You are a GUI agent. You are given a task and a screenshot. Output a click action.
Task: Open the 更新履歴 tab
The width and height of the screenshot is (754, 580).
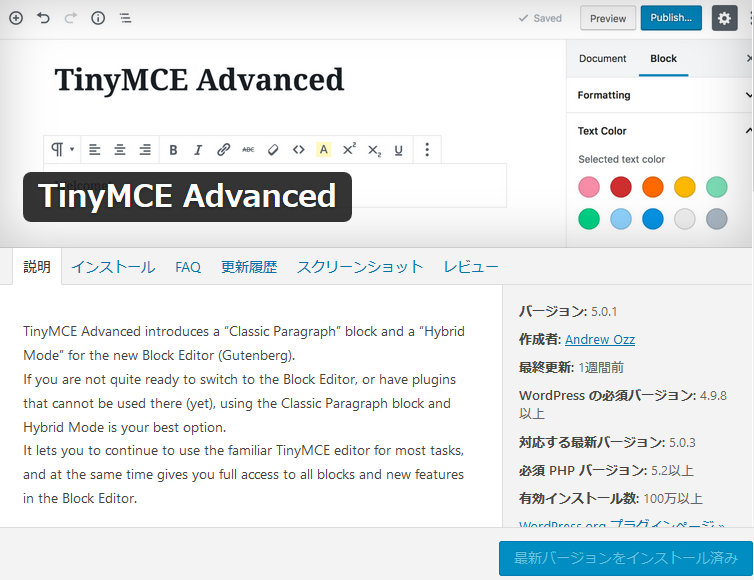pos(249,267)
